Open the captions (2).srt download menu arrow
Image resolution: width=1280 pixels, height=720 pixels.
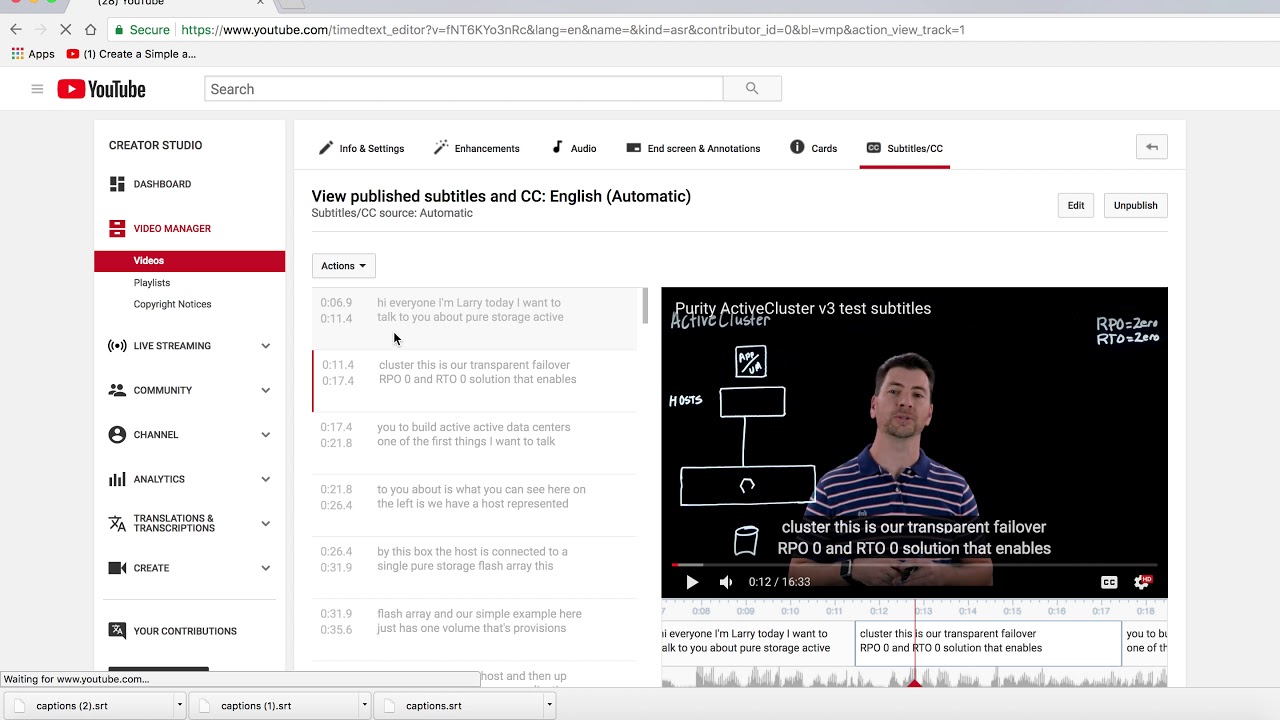point(180,705)
